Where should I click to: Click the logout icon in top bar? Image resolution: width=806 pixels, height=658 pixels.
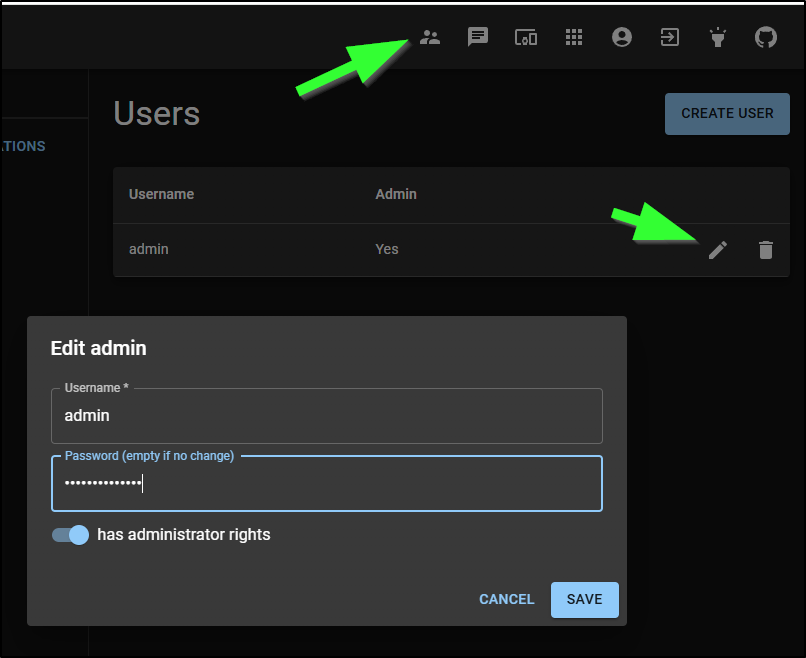point(669,38)
